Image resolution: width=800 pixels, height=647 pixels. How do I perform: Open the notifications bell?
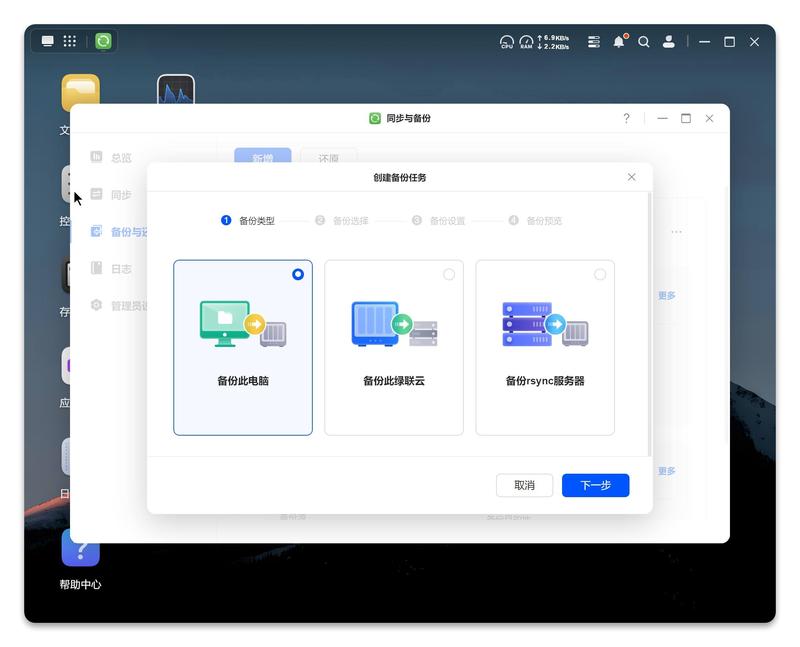[x=619, y=41]
